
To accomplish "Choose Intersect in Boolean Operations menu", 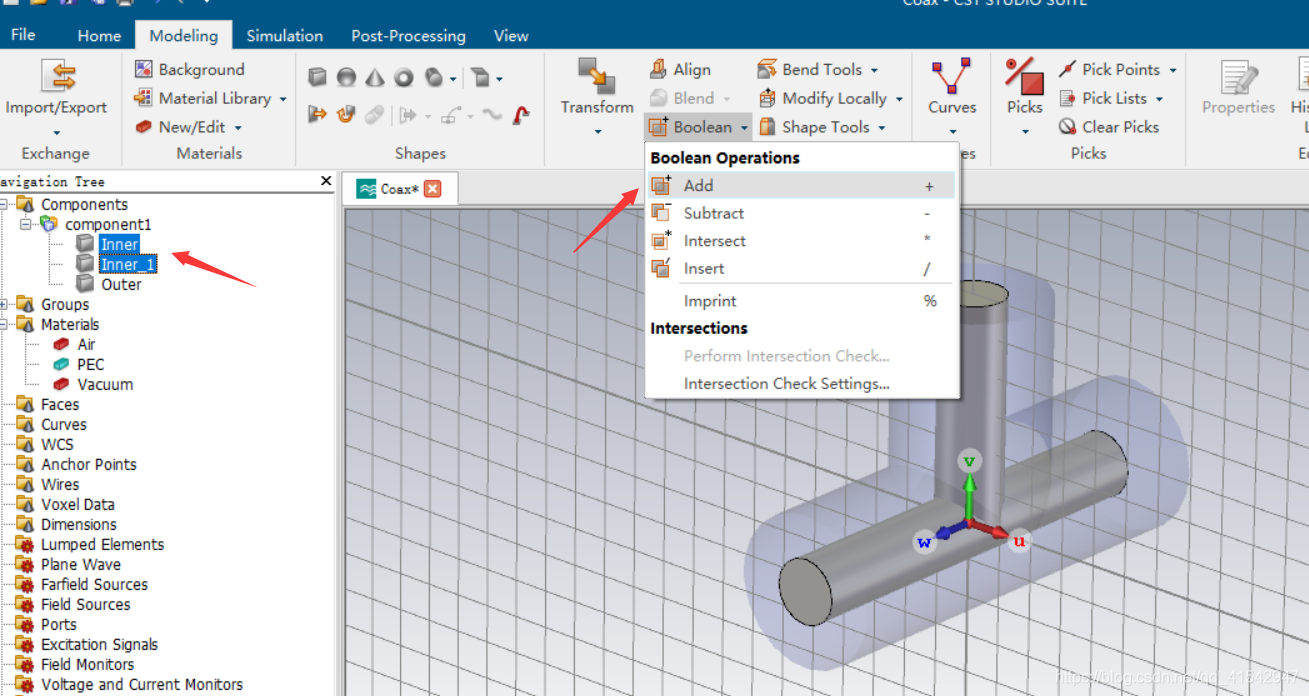I will [802, 241].
